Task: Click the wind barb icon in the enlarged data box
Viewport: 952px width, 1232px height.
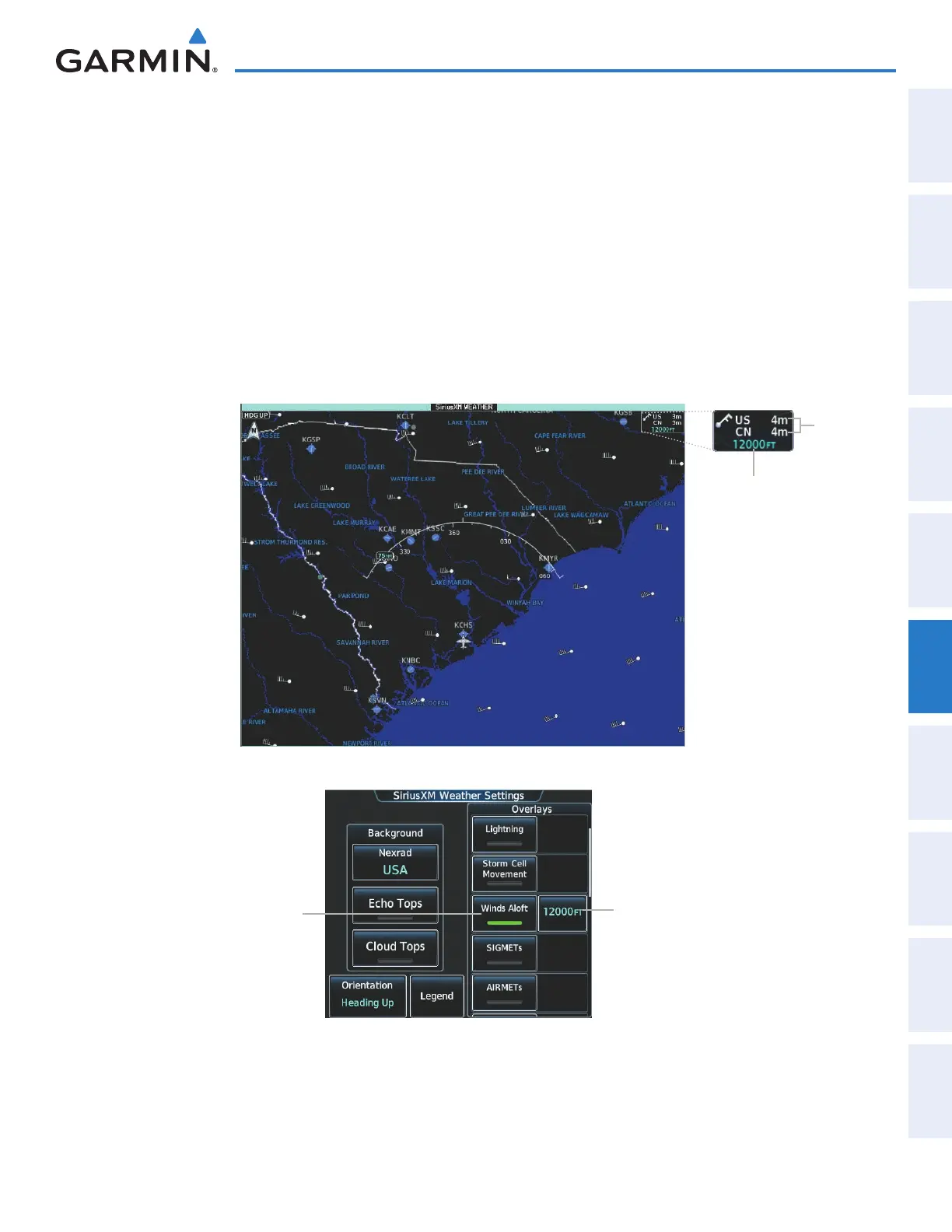Action: point(723,422)
